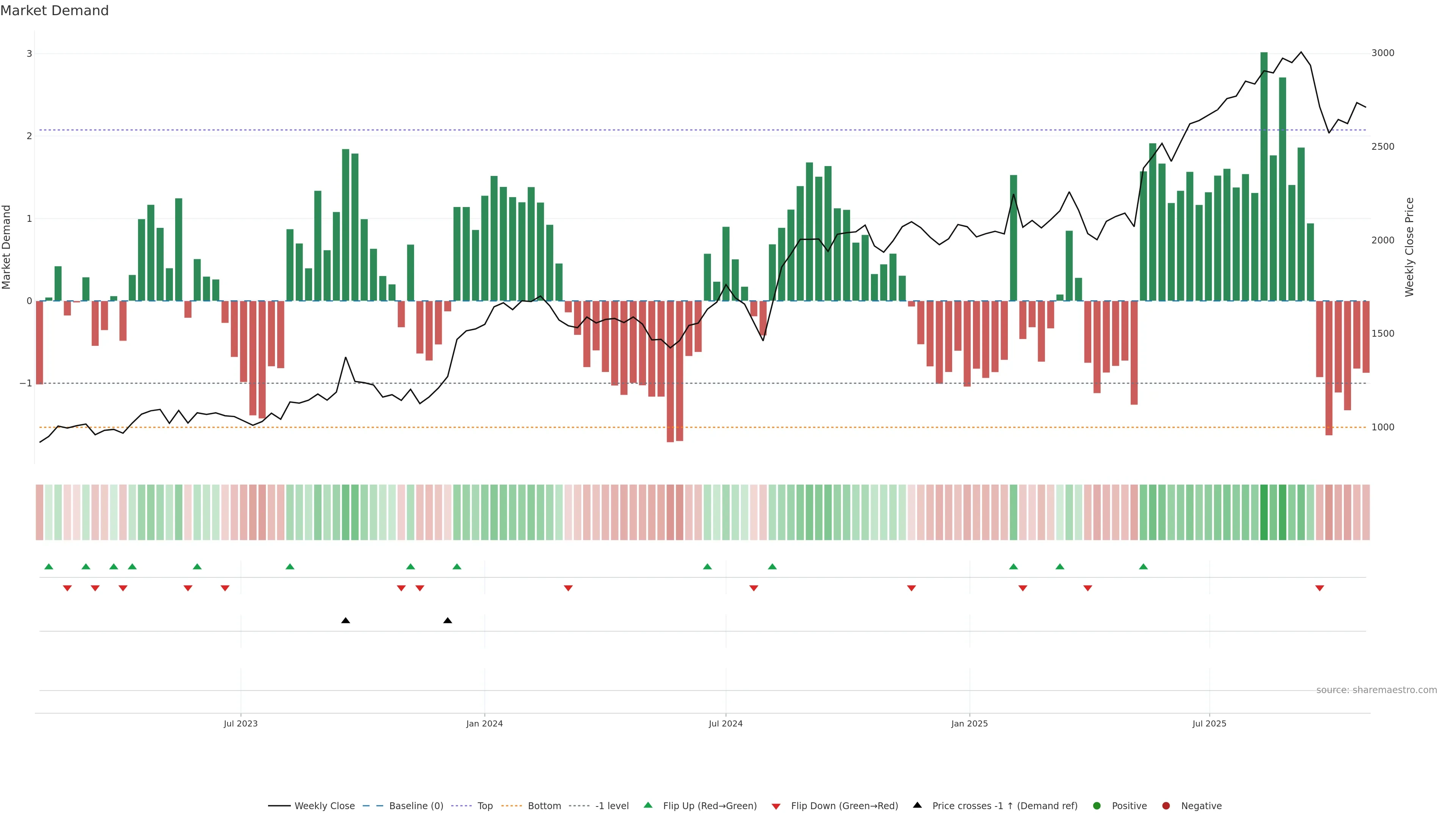1456x819 pixels.
Task: Click the tallest green demand bar
Action: click(1264, 176)
